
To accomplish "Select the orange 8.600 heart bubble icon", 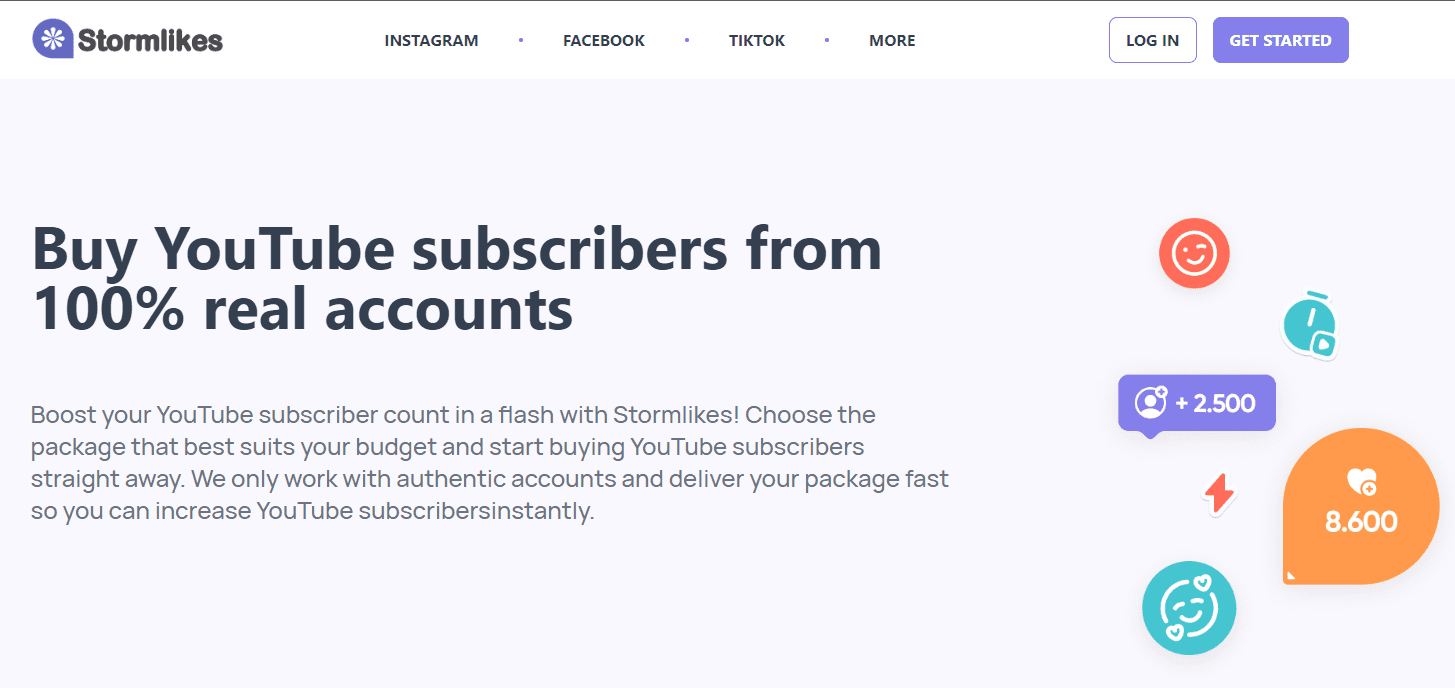I will point(1360,508).
